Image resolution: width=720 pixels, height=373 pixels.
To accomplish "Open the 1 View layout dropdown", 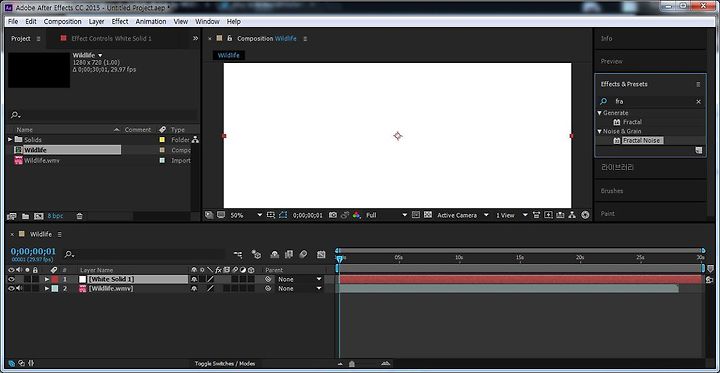I will tap(512, 215).
